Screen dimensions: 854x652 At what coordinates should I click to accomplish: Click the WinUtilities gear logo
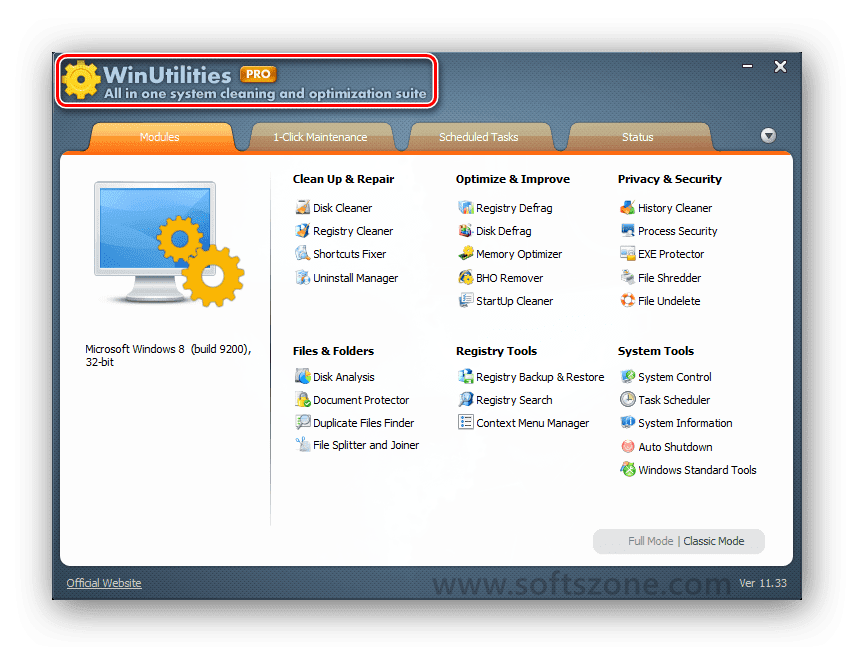pos(81,80)
